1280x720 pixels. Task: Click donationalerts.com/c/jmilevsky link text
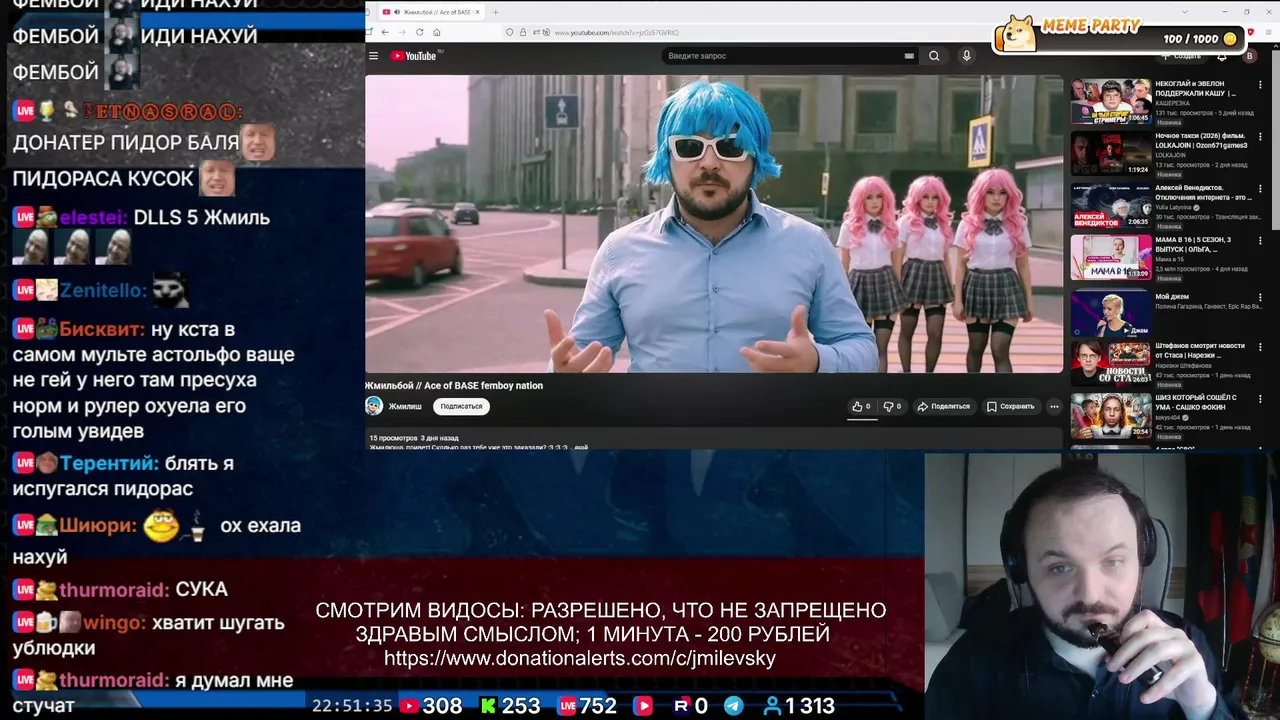(x=580, y=658)
